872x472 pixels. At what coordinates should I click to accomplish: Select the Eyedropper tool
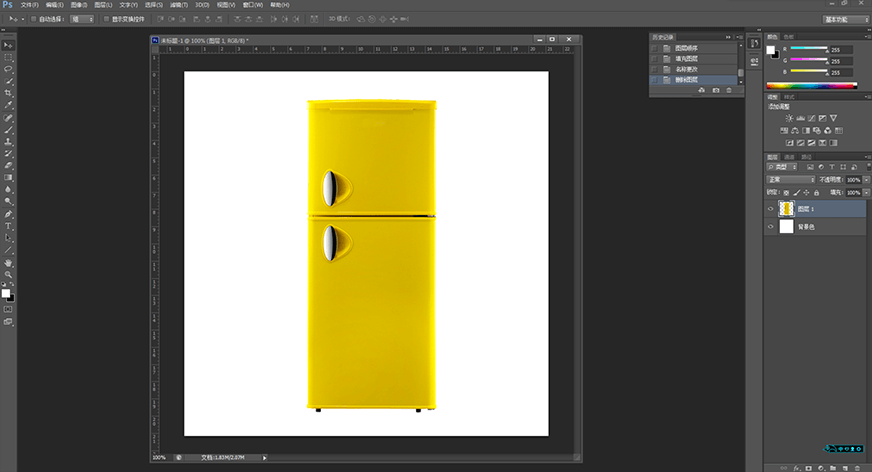click(8, 105)
